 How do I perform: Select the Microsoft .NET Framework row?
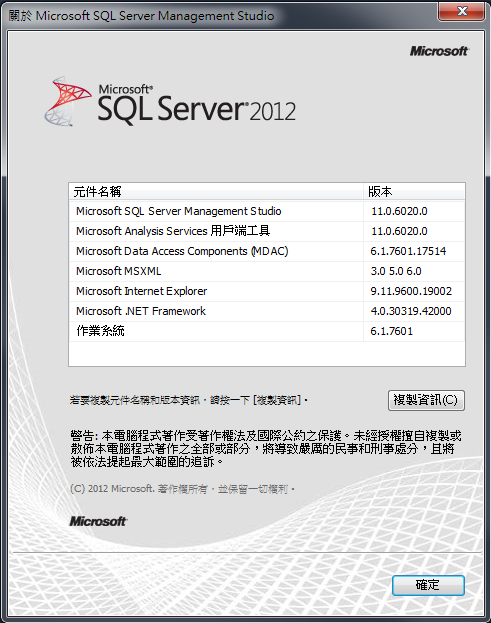pos(267,311)
